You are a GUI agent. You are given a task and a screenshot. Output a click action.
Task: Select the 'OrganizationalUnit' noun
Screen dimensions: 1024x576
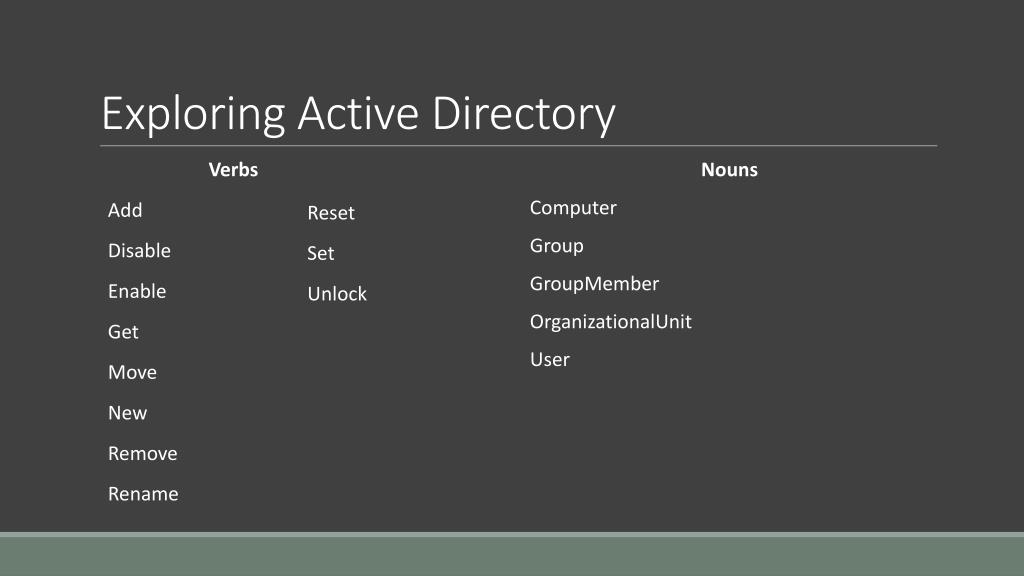point(611,322)
